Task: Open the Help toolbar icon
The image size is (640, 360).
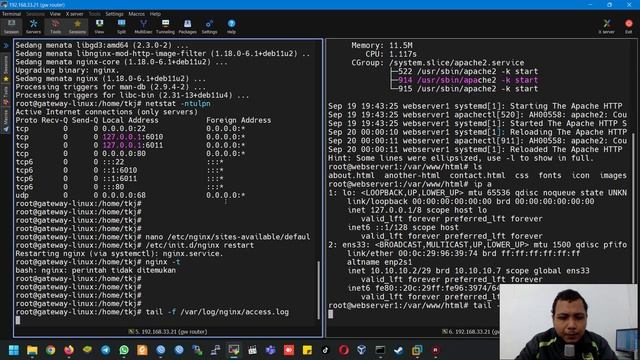Action: tap(231, 27)
